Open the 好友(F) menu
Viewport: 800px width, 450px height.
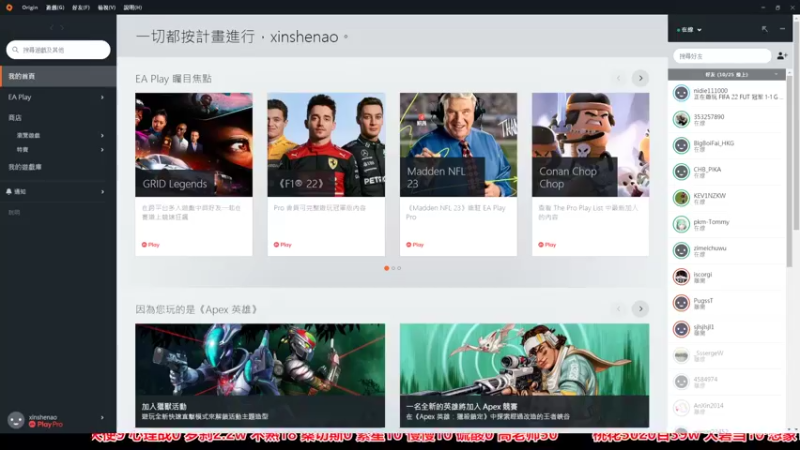coord(81,7)
